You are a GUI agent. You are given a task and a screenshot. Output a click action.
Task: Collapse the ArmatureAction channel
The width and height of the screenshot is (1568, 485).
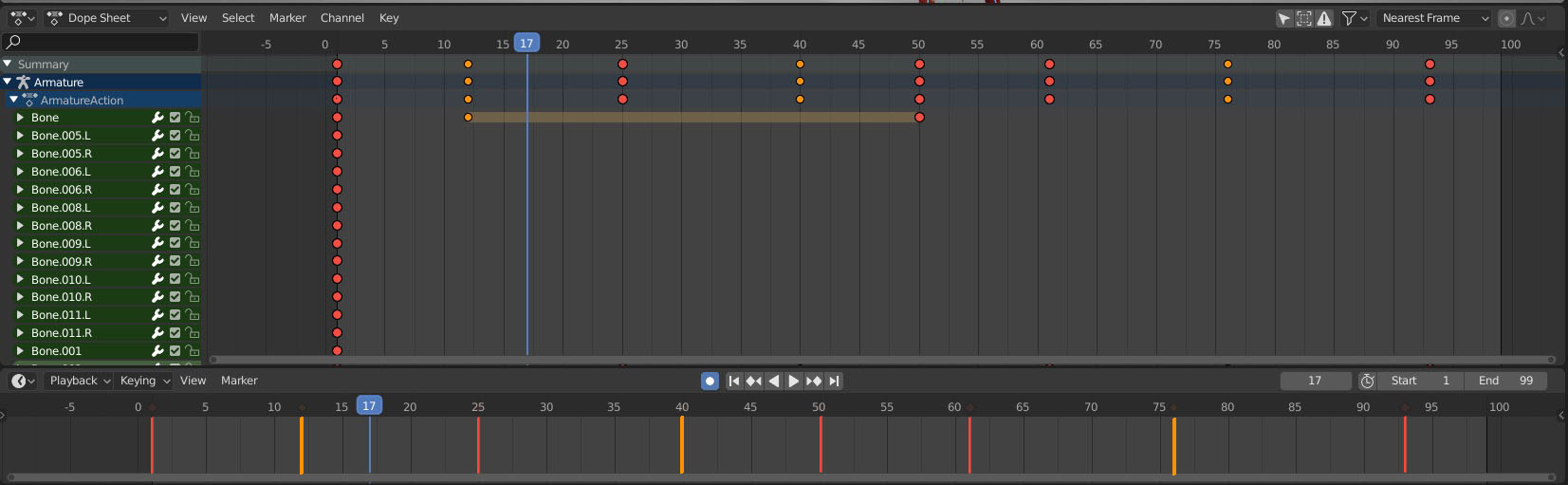click(x=13, y=100)
